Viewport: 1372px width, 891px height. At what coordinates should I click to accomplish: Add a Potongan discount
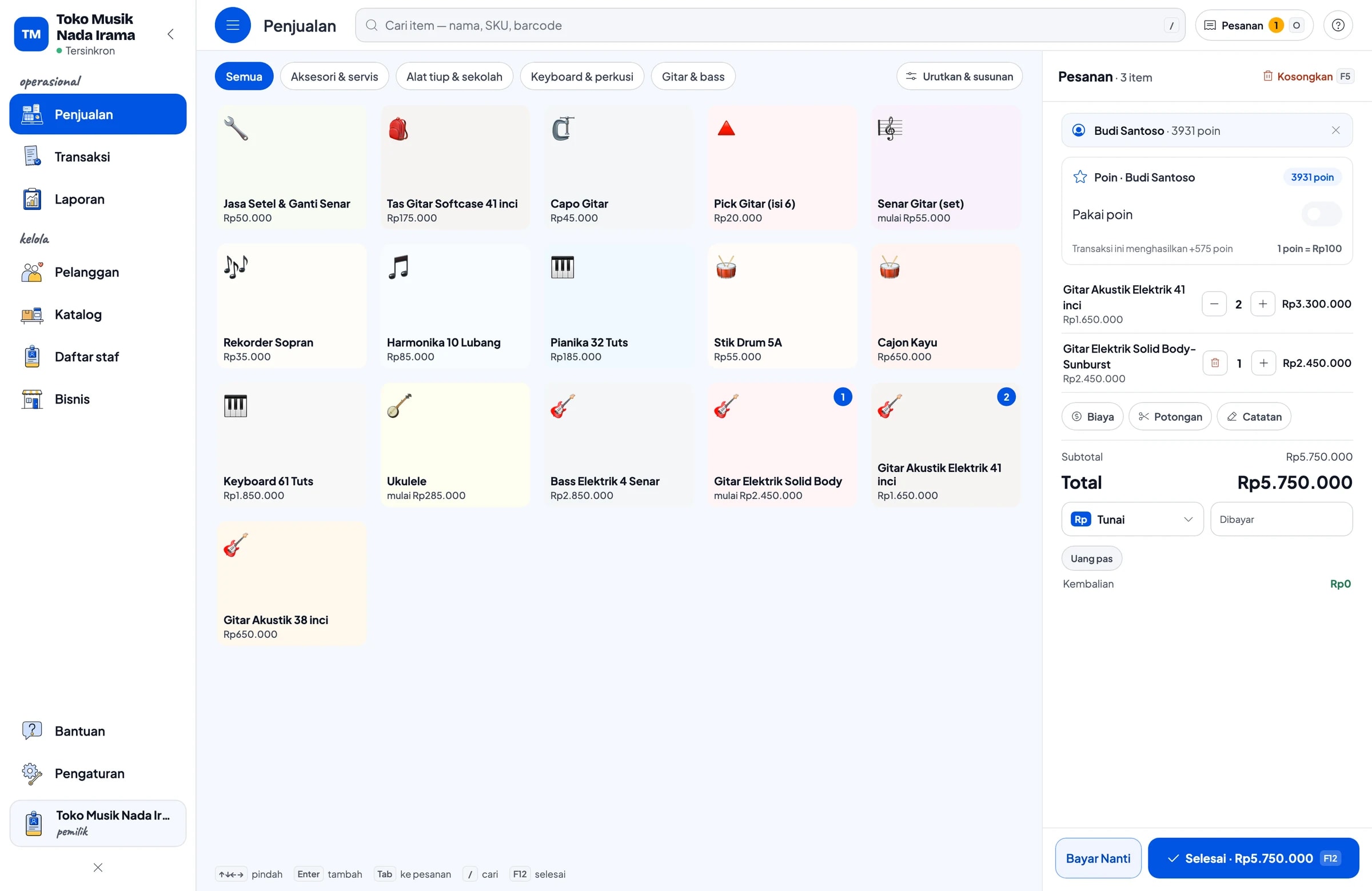(1169, 416)
